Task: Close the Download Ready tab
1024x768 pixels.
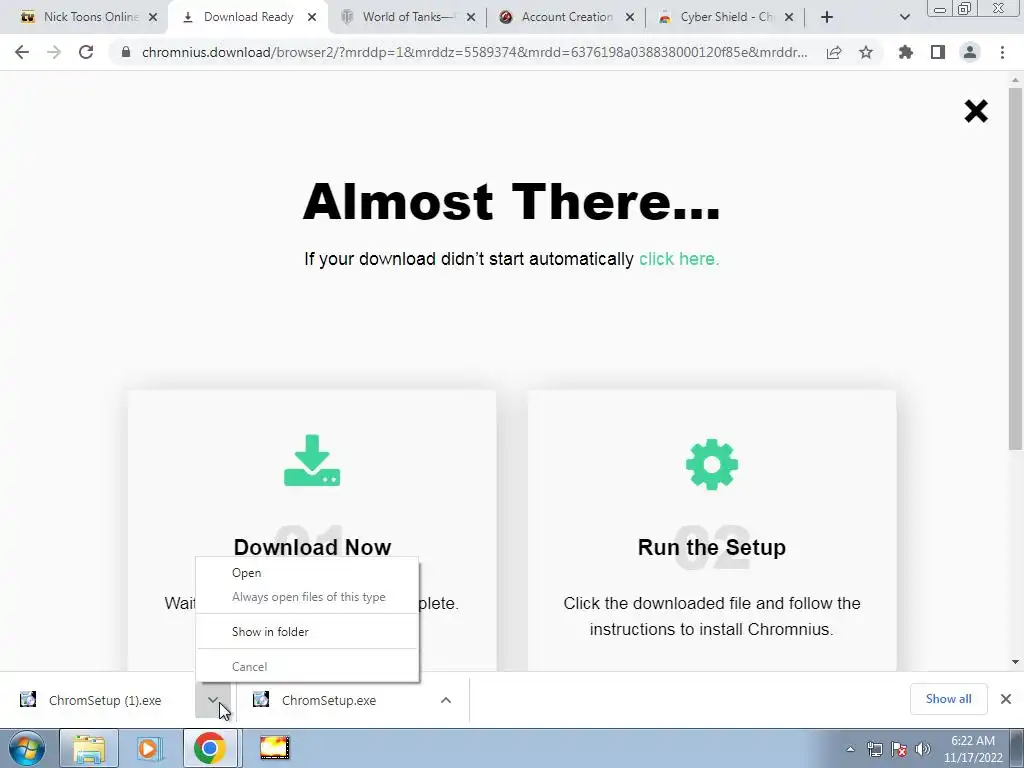Action: (312, 17)
